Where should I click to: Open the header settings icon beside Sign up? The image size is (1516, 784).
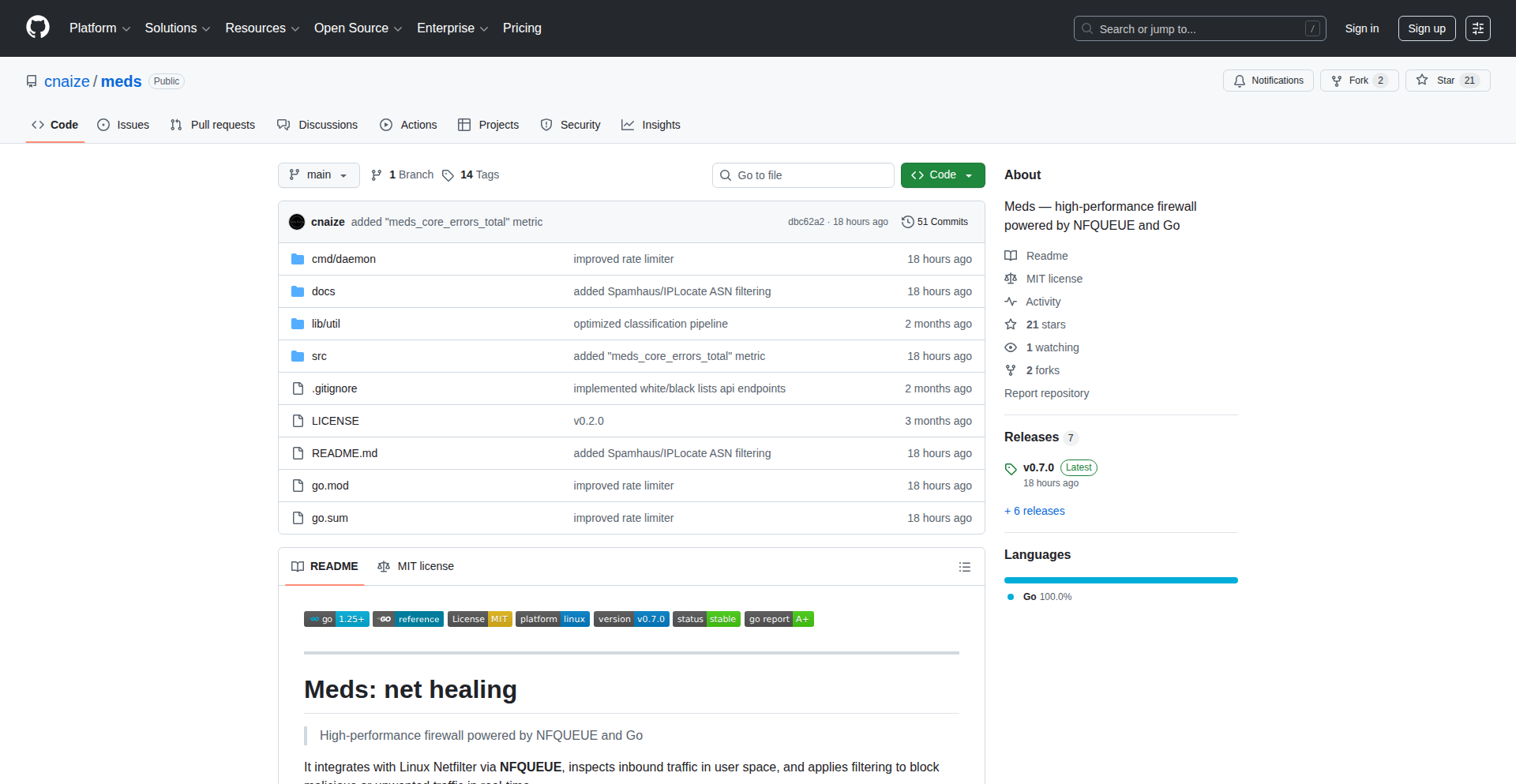click(1478, 28)
